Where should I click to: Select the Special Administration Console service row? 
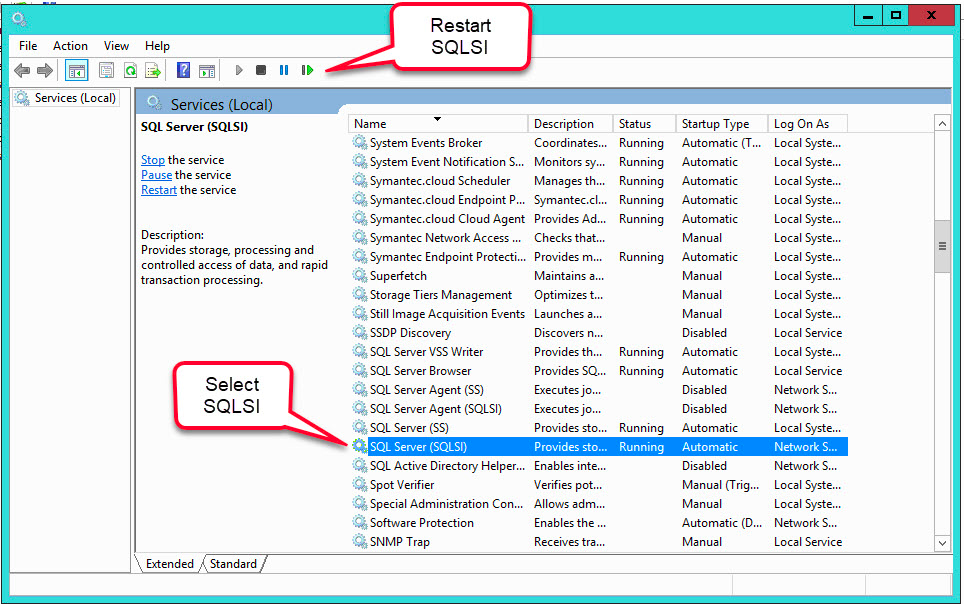pyautogui.click(x=599, y=504)
